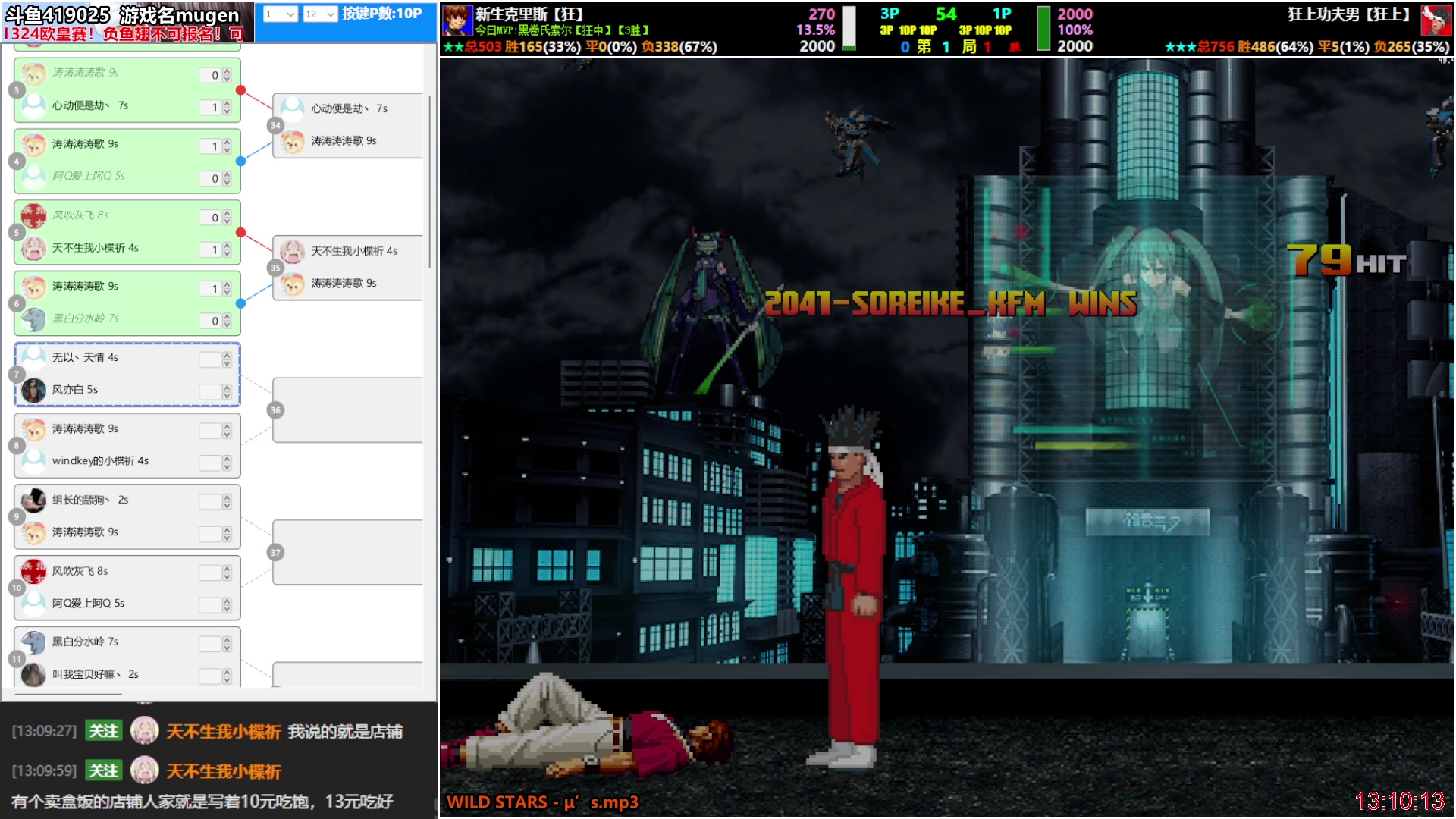Click faded 涛涛涛涛歌 avatar in match 3
The image size is (1456, 819).
(34, 74)
